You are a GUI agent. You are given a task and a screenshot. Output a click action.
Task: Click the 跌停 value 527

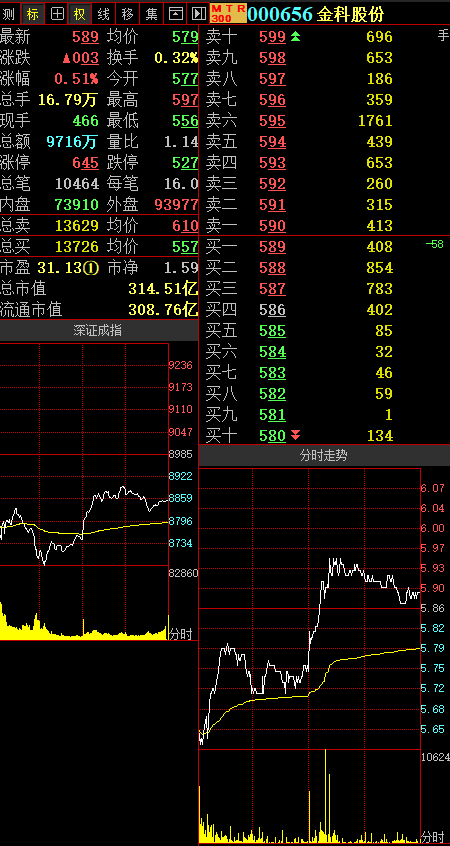coord(185,162)
